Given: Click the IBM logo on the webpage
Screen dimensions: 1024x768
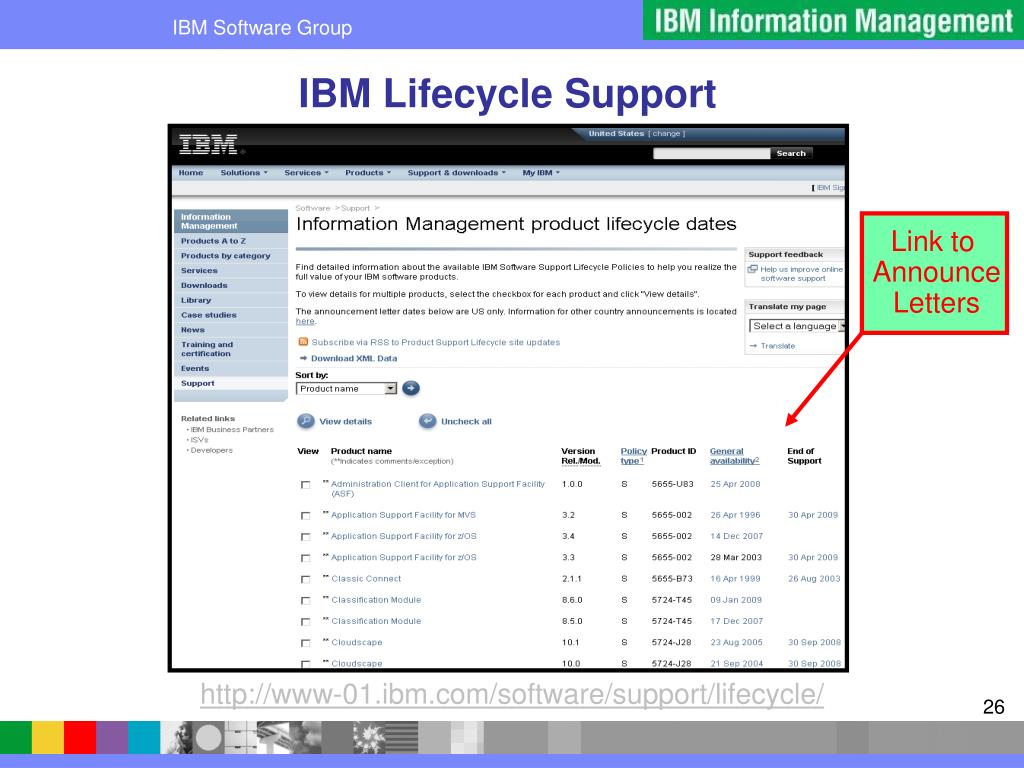Looking at the screenshot, I should pos(208,144).
